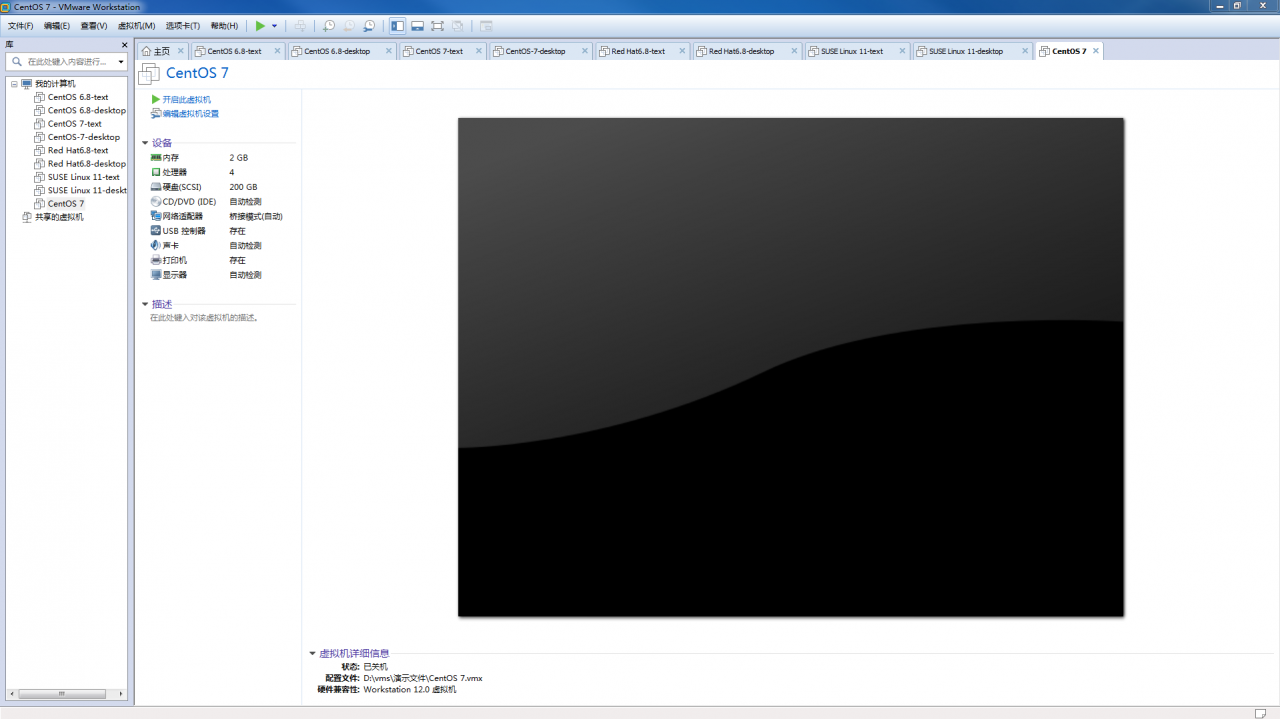Collapse the 描述 description section
Screen dimensions: 1280x719
point(145,304)
